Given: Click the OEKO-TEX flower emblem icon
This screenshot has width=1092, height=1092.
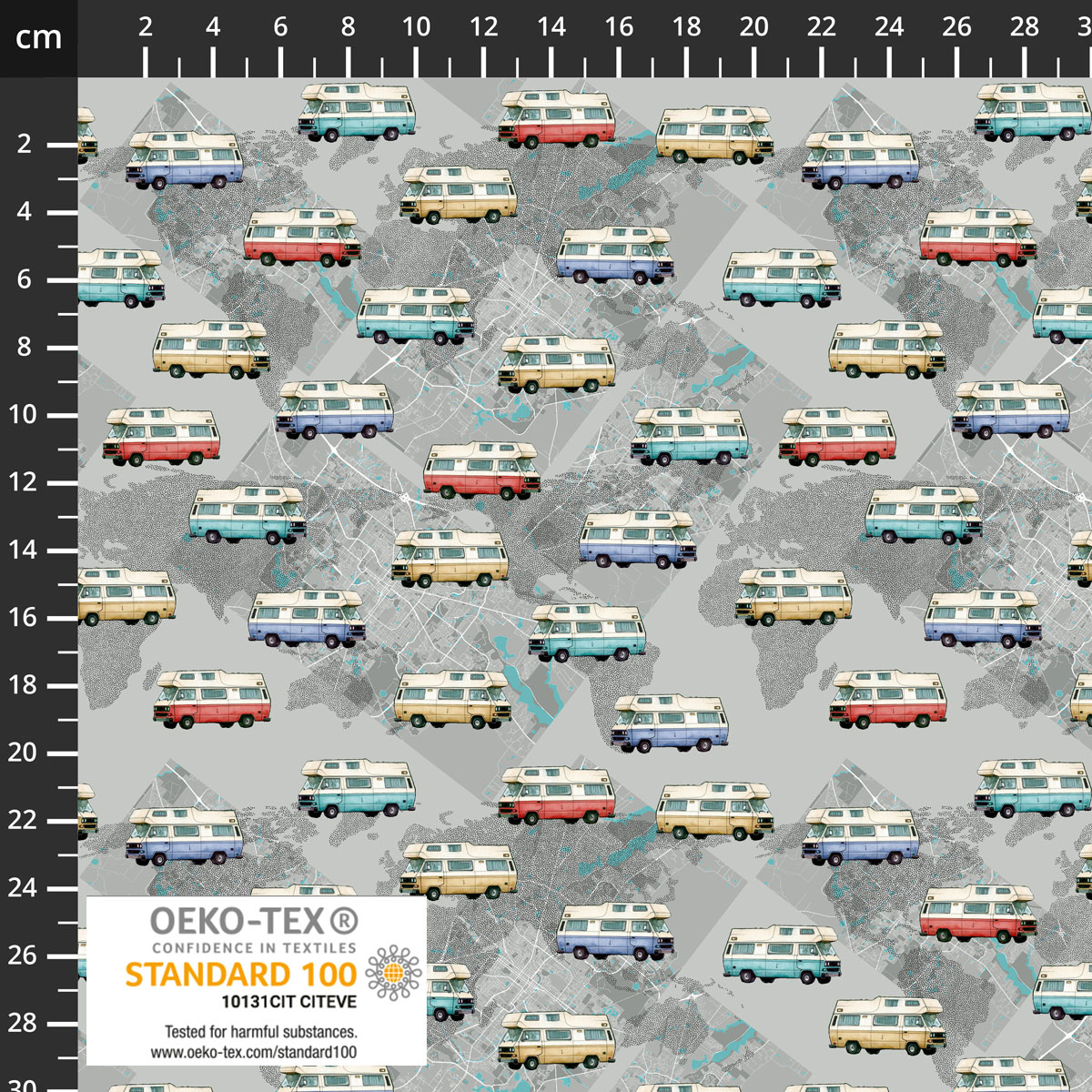Looking at the screenshot, I should 394,973.
